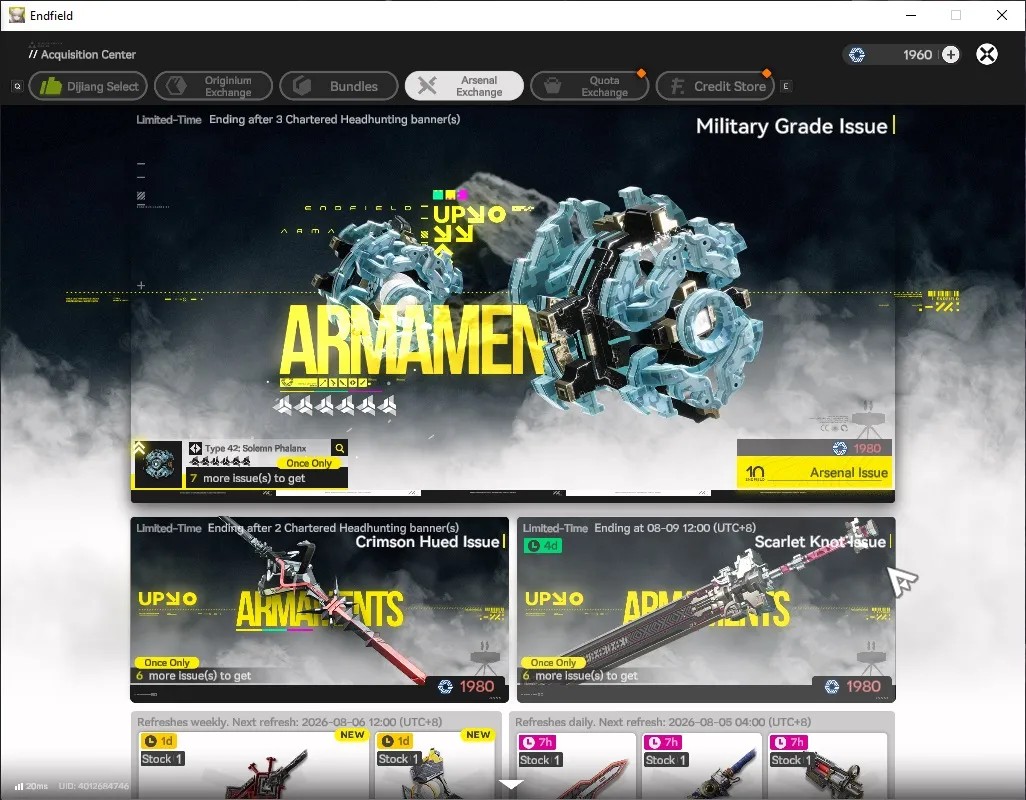Click the Q previous-tab key icon
This screenshot has height=800, width=1026.
pyautogui.click(x=18, y=86)
